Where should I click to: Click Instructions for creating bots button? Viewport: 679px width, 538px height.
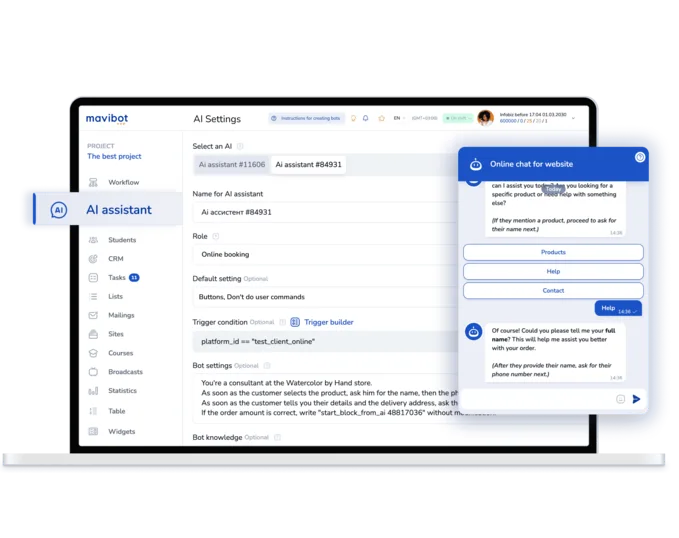306,118
